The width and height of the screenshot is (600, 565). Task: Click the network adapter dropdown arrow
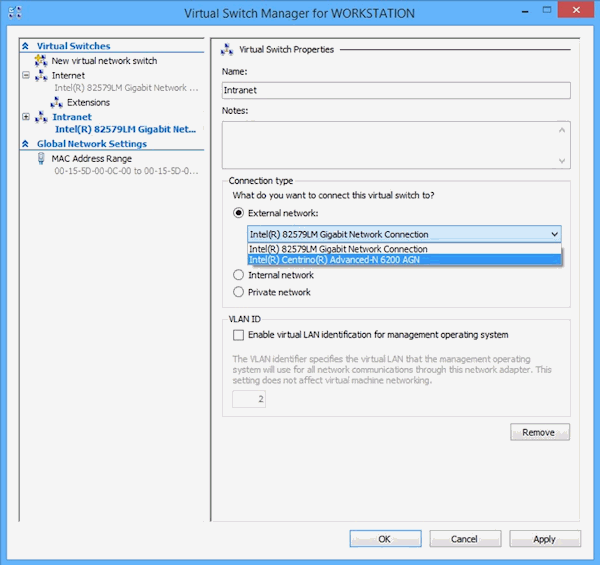554,234
